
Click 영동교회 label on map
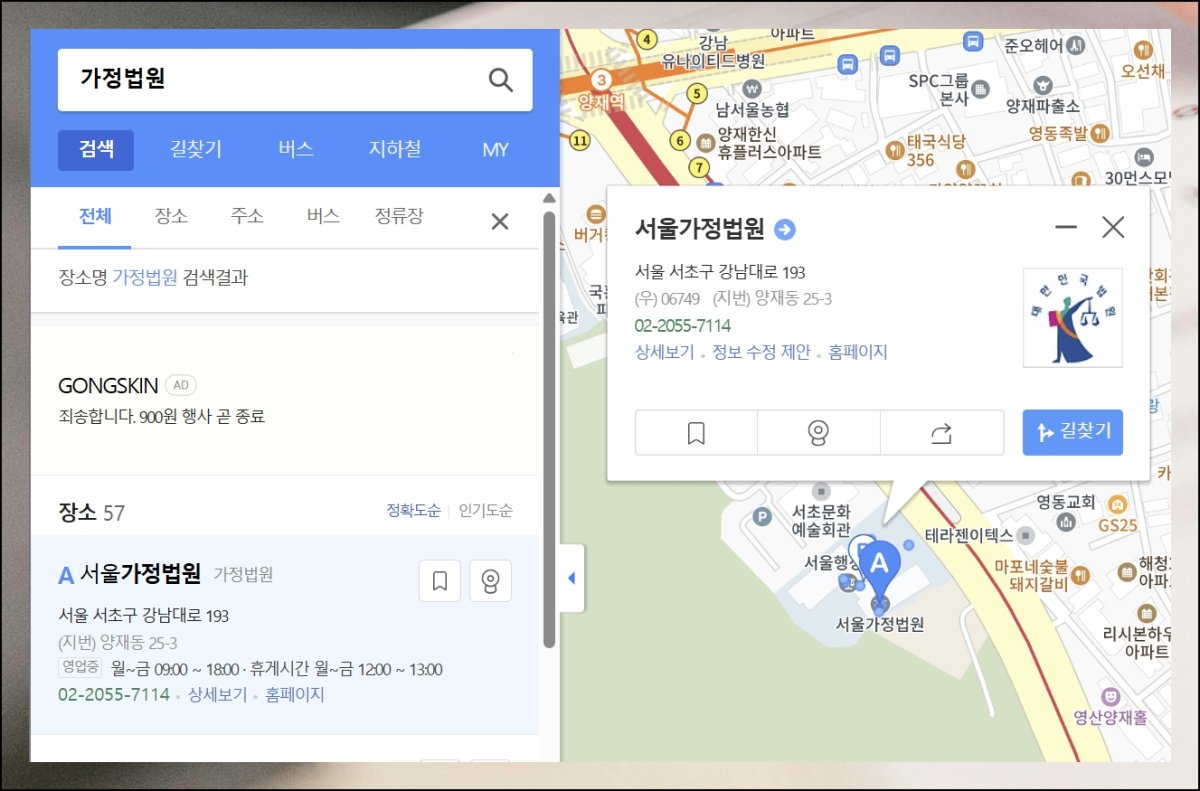point(1066,501)
